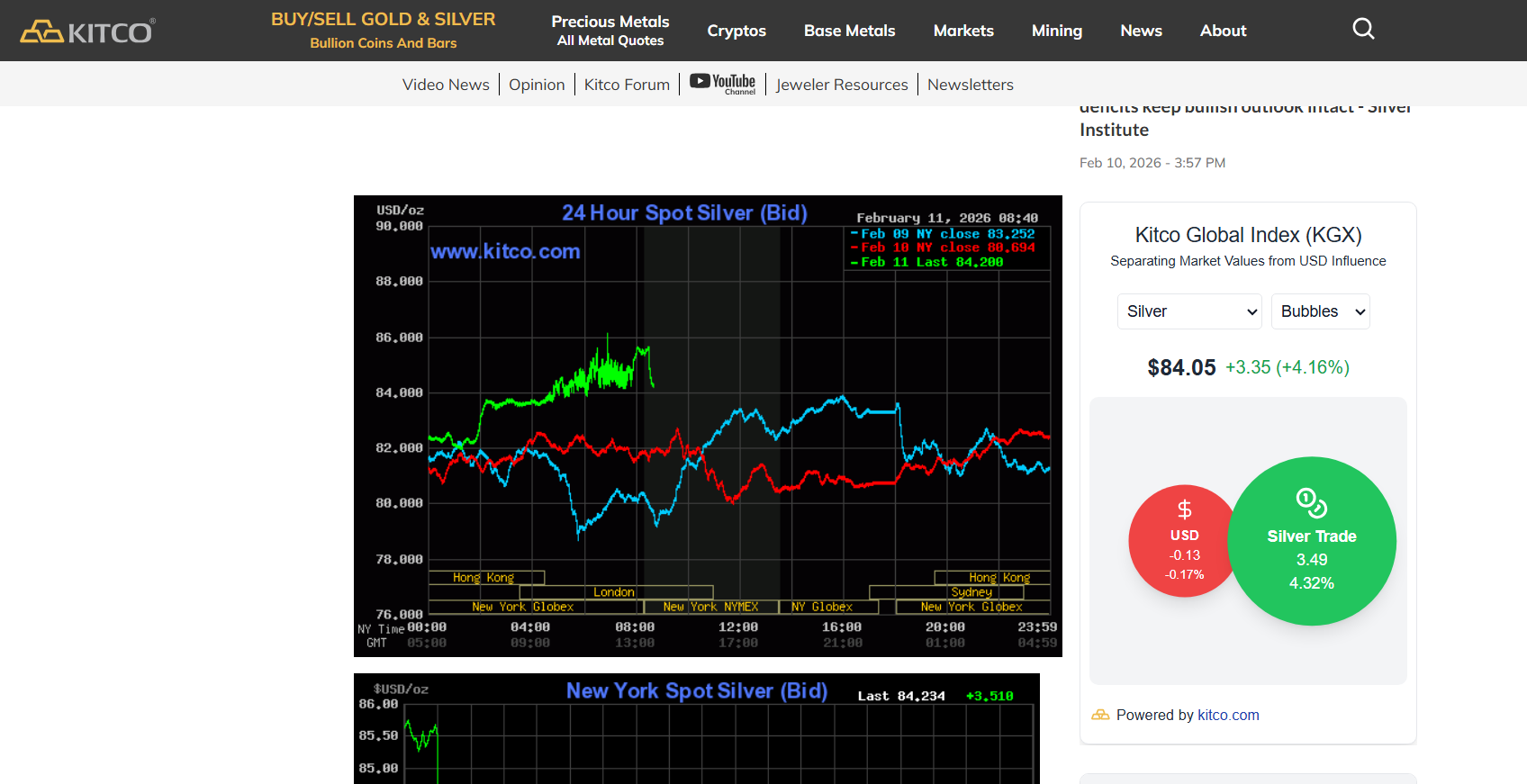
Task: Open the Newsletters page
Action: click(971, 85)
